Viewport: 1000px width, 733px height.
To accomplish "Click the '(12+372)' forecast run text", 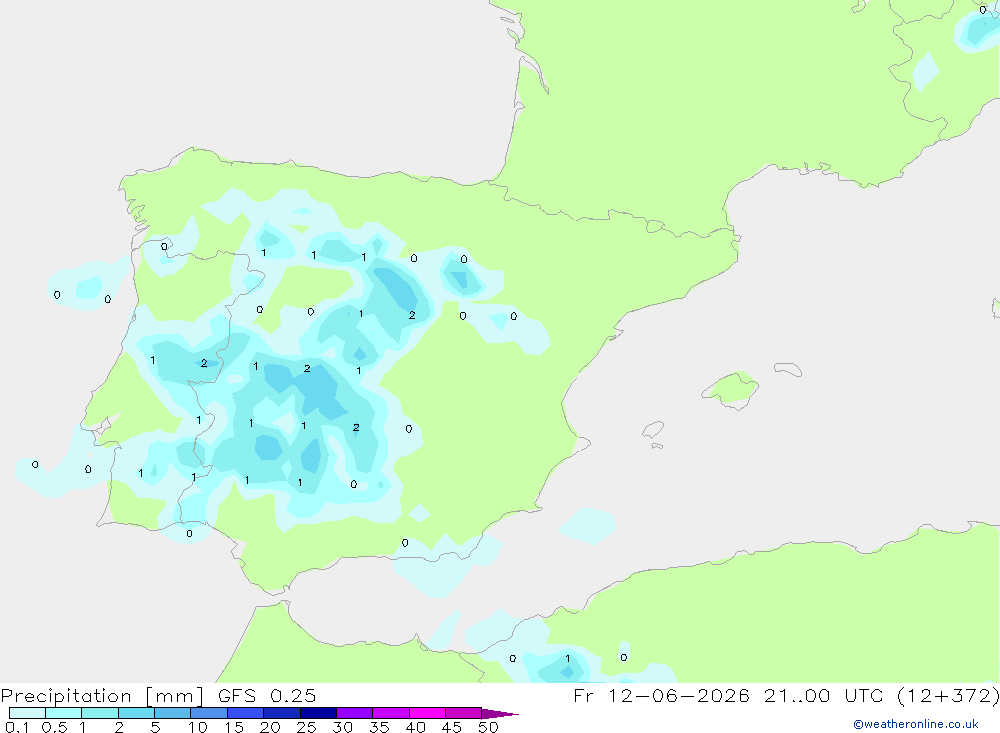I will pos(948,695).
